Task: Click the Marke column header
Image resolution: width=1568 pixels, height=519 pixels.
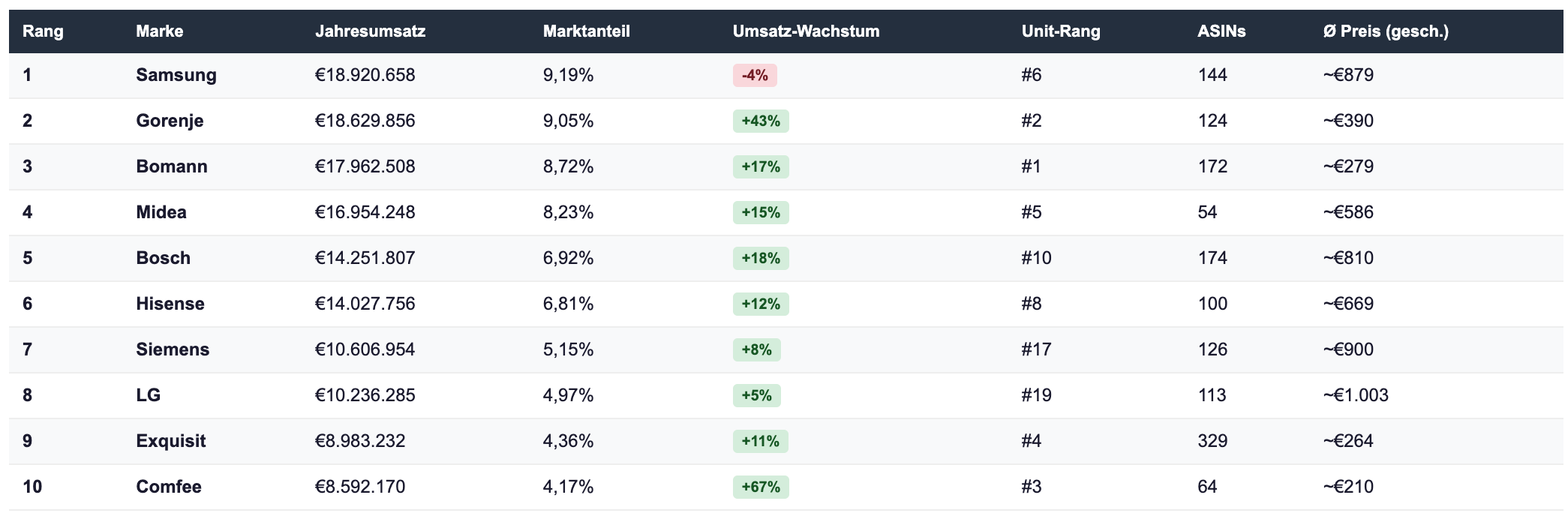Action: (159, 31)
